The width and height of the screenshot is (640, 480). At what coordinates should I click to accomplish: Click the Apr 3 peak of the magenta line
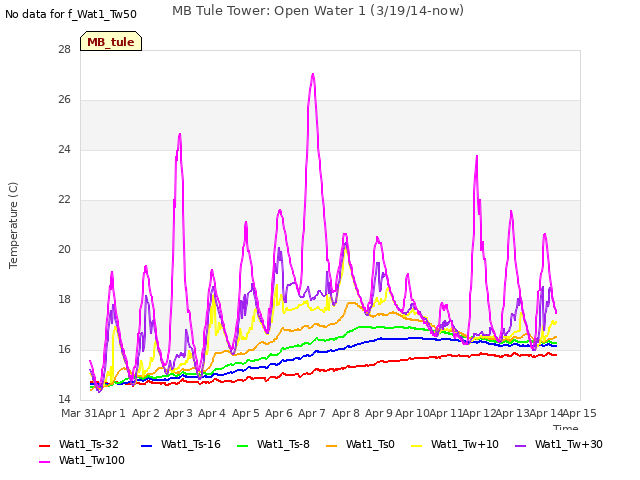tap(180, 134)
